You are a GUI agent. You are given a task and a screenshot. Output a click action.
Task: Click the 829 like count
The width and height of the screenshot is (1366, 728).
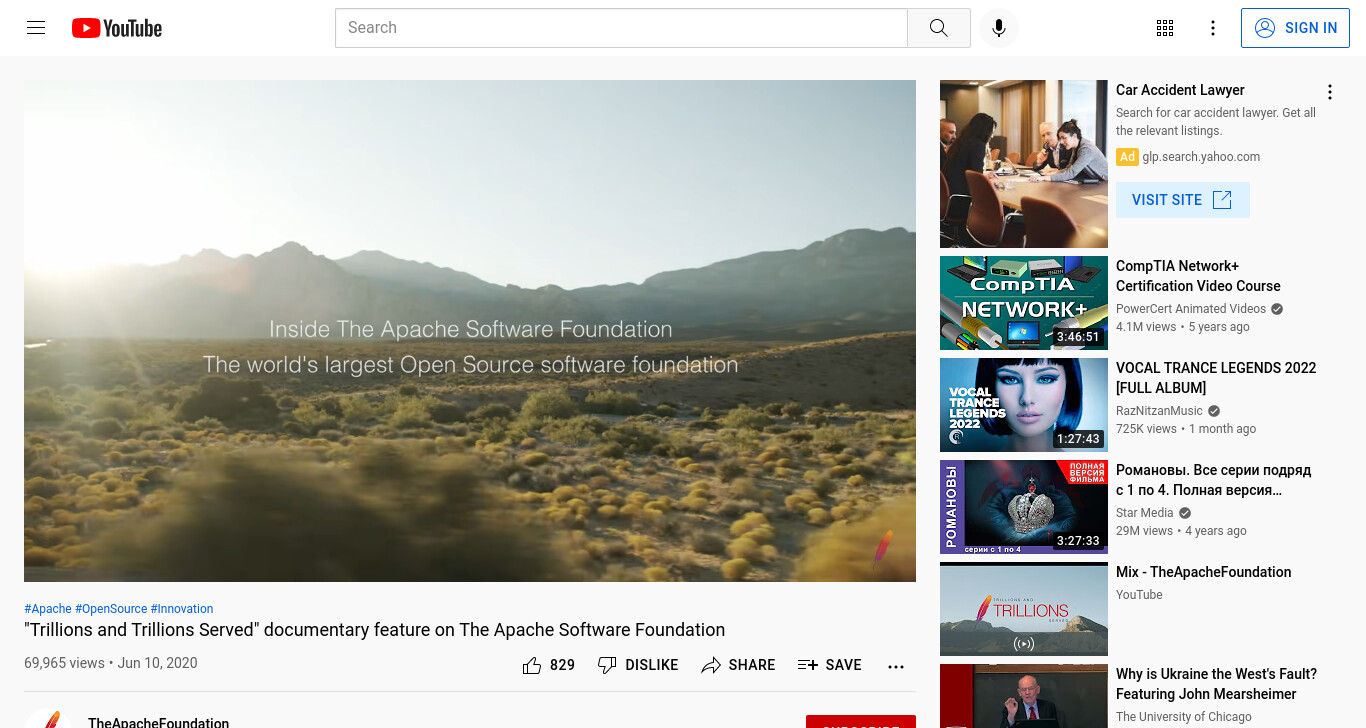pos(562,665)
